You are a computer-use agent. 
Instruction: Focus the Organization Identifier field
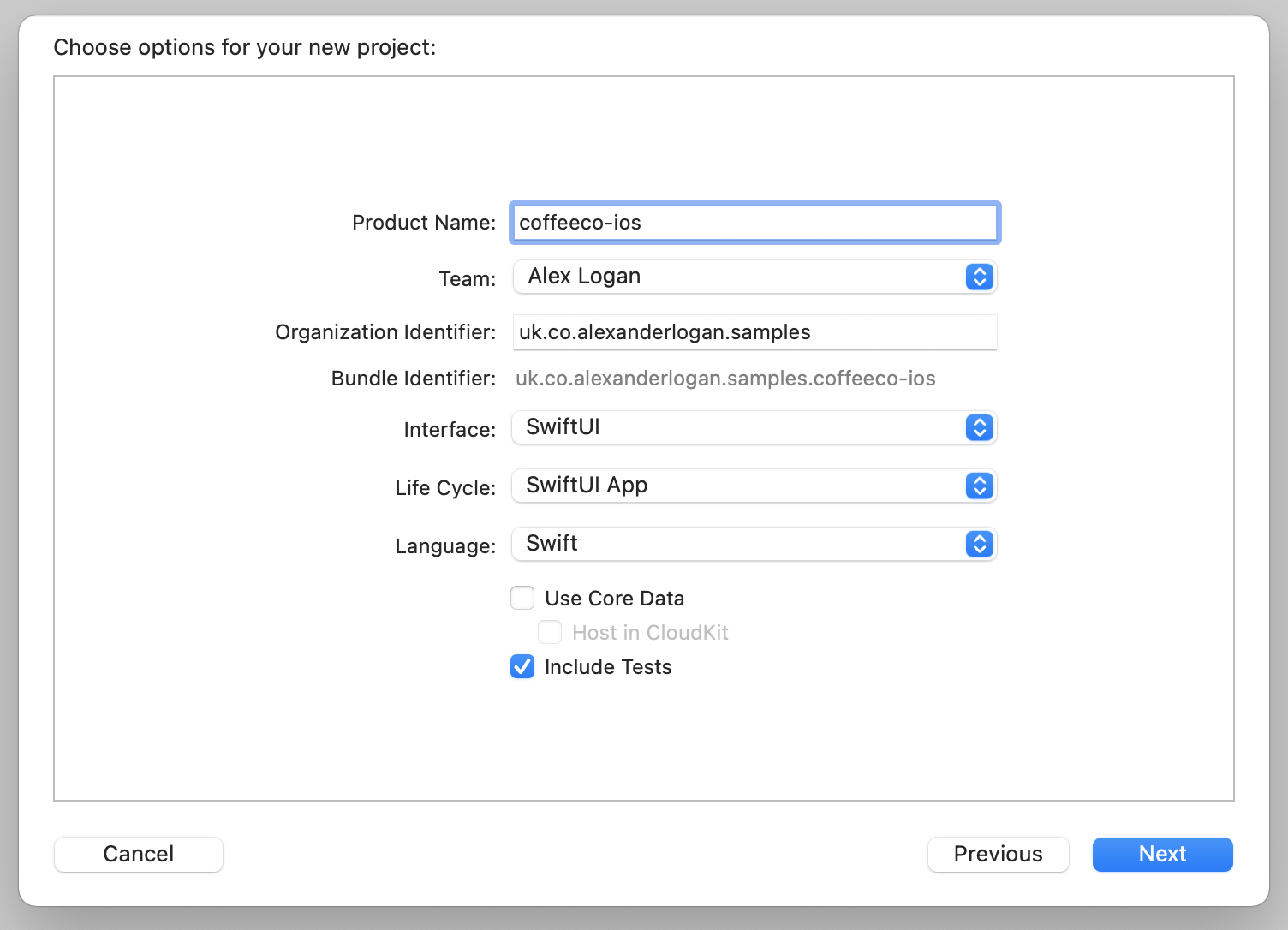click(754, 332)
